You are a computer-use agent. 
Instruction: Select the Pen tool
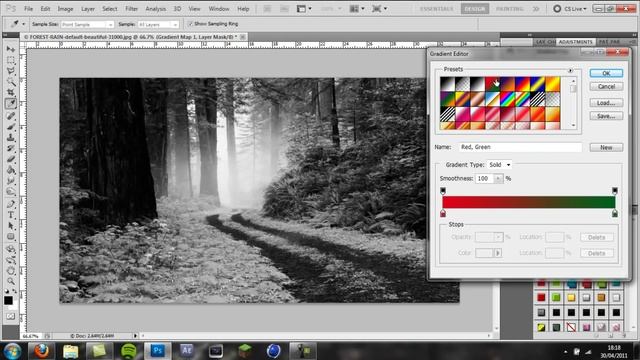click(11, 204)
